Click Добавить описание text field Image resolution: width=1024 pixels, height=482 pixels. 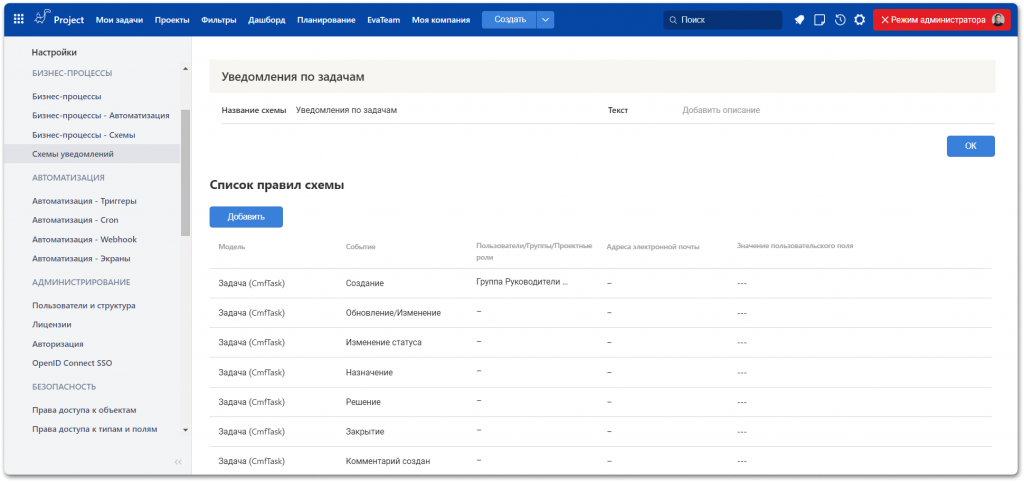721,110
